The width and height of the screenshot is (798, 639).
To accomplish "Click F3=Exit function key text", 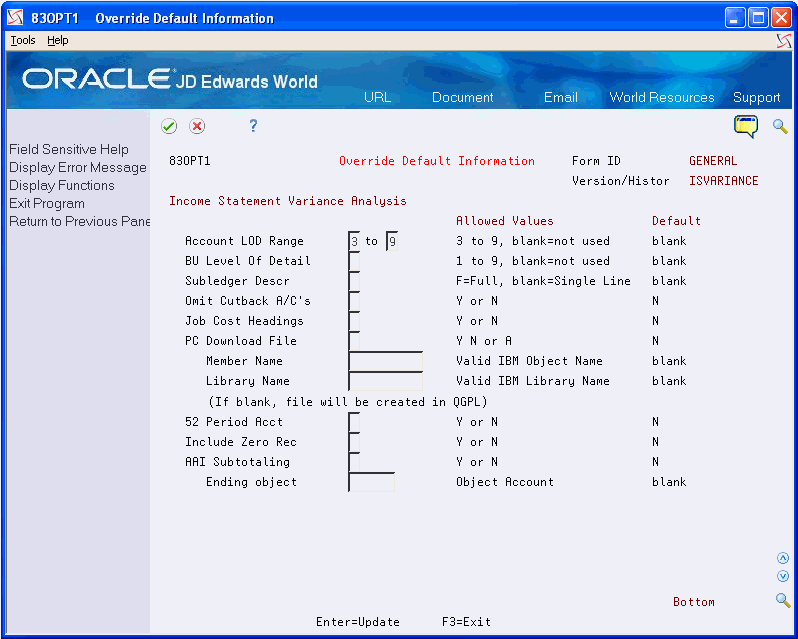I will (466, 622).
